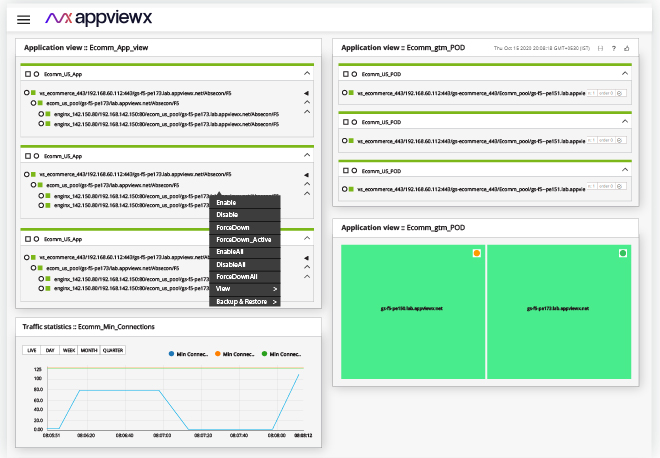The height and width of the screenshot is (458, 660).
Task: Select the QUARTER time range button
Action: [x=113, y=350]
